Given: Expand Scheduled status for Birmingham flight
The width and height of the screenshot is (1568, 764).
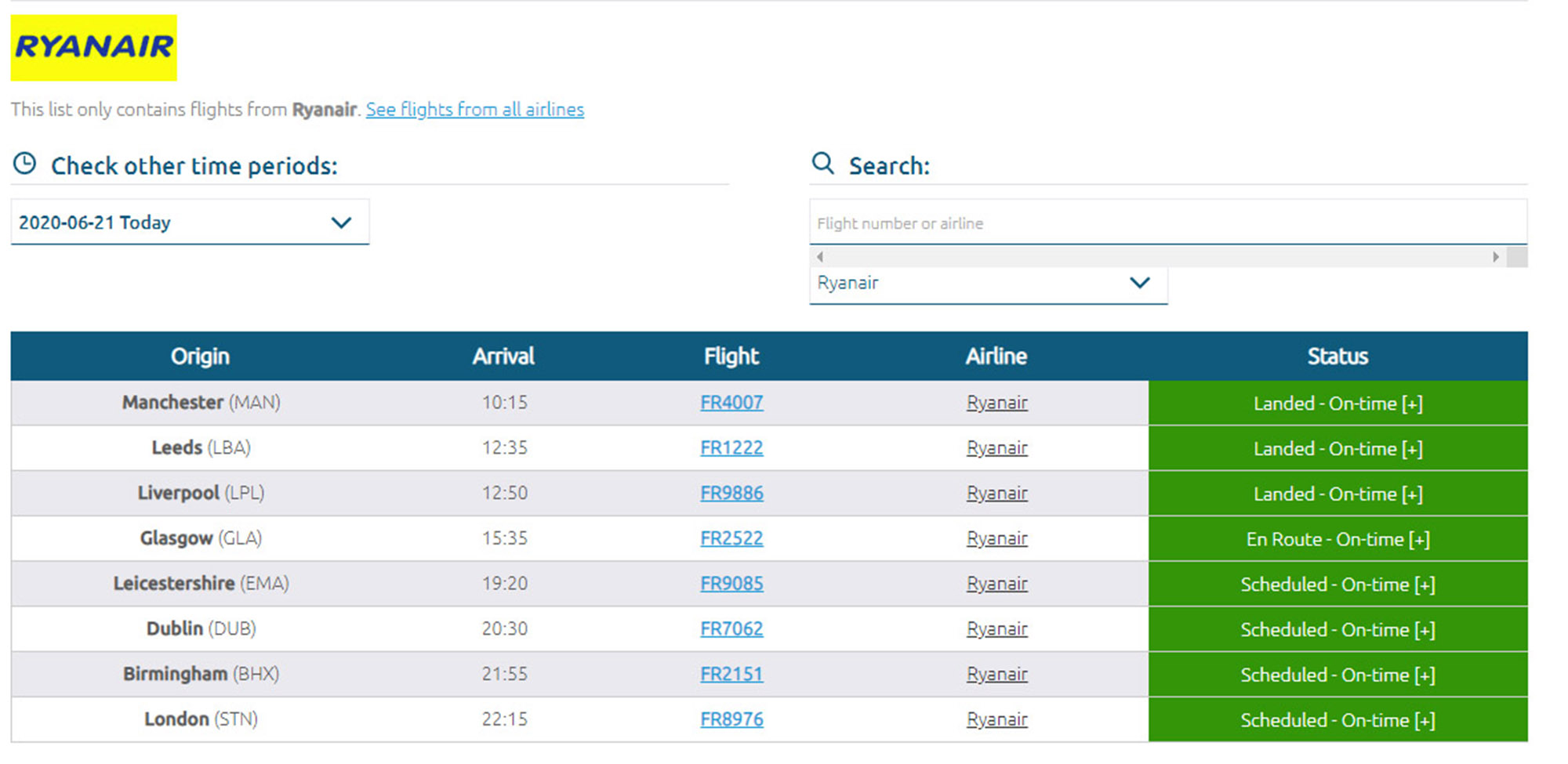Looking at the screenshot, I should (1338, 675).
